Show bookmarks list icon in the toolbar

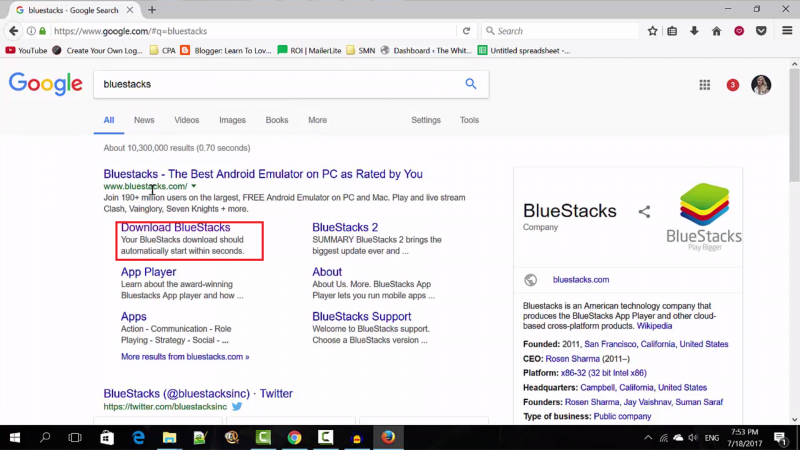click(x=672, y=31)
